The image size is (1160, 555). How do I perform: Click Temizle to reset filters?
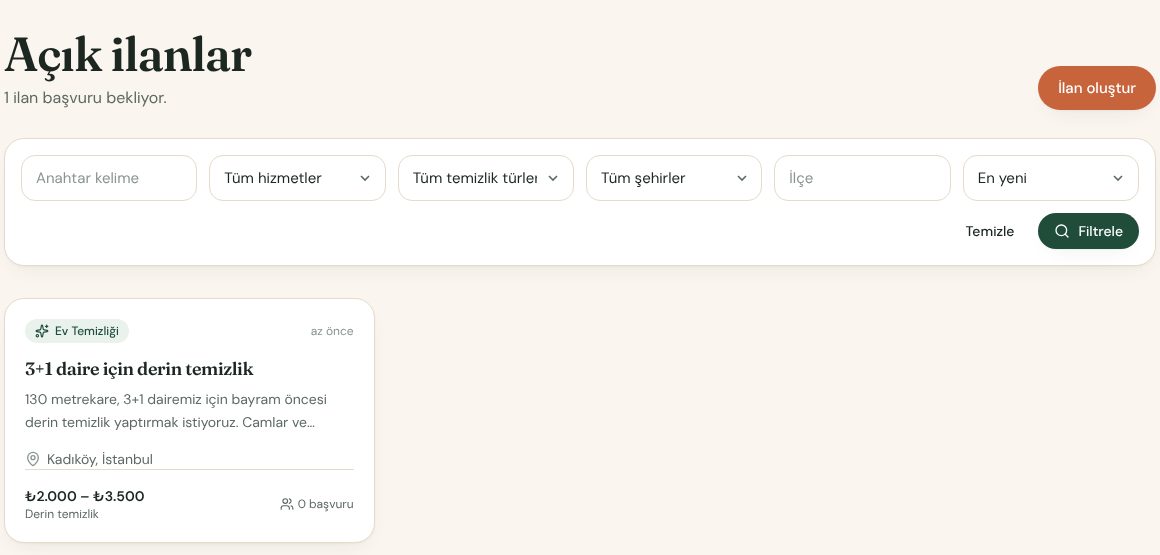[990, 231]
